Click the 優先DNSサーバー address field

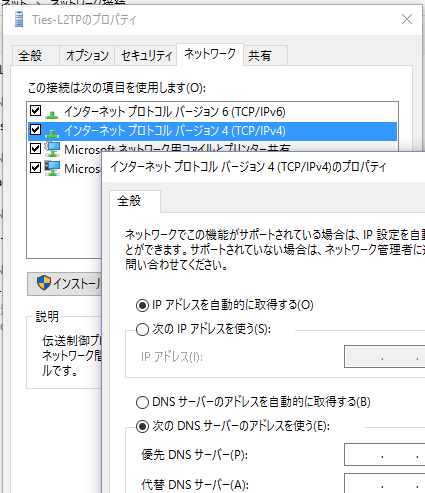coord(385,455)
